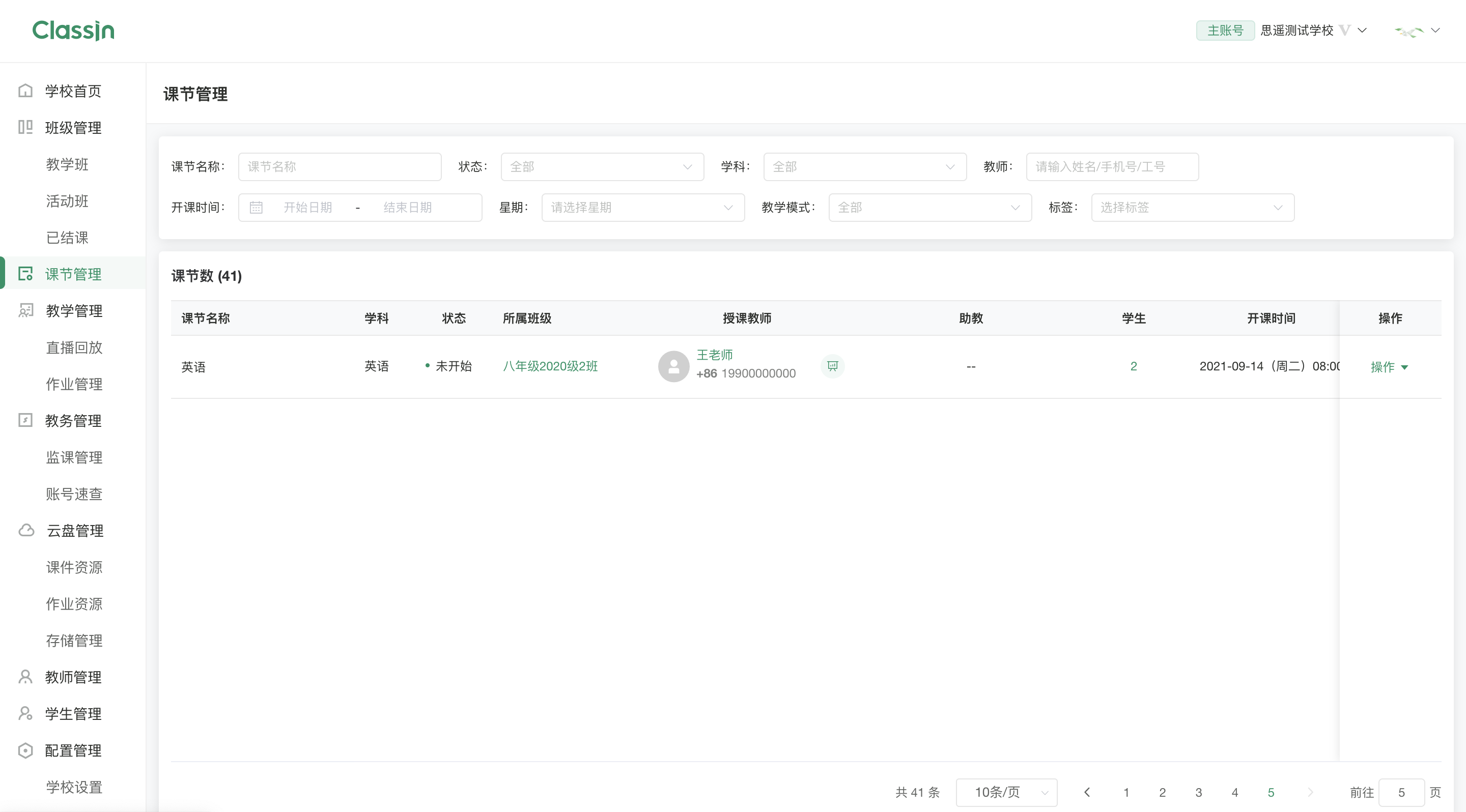Select 课节管理 in sidebar
The width and height of the screenshot is (1466, 812).
coord(73,274)
